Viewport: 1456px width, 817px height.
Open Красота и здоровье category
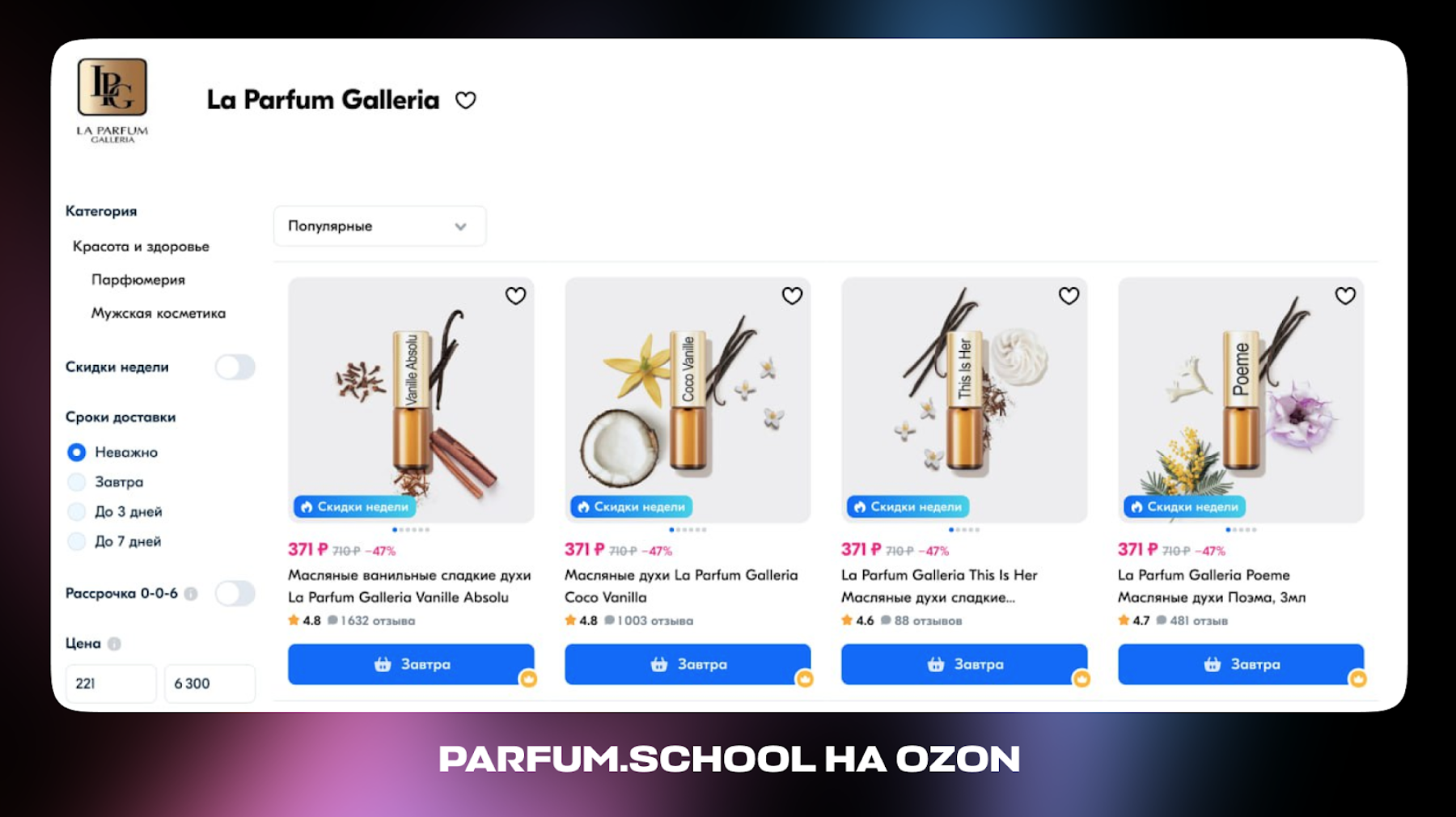tap(141, 247)
